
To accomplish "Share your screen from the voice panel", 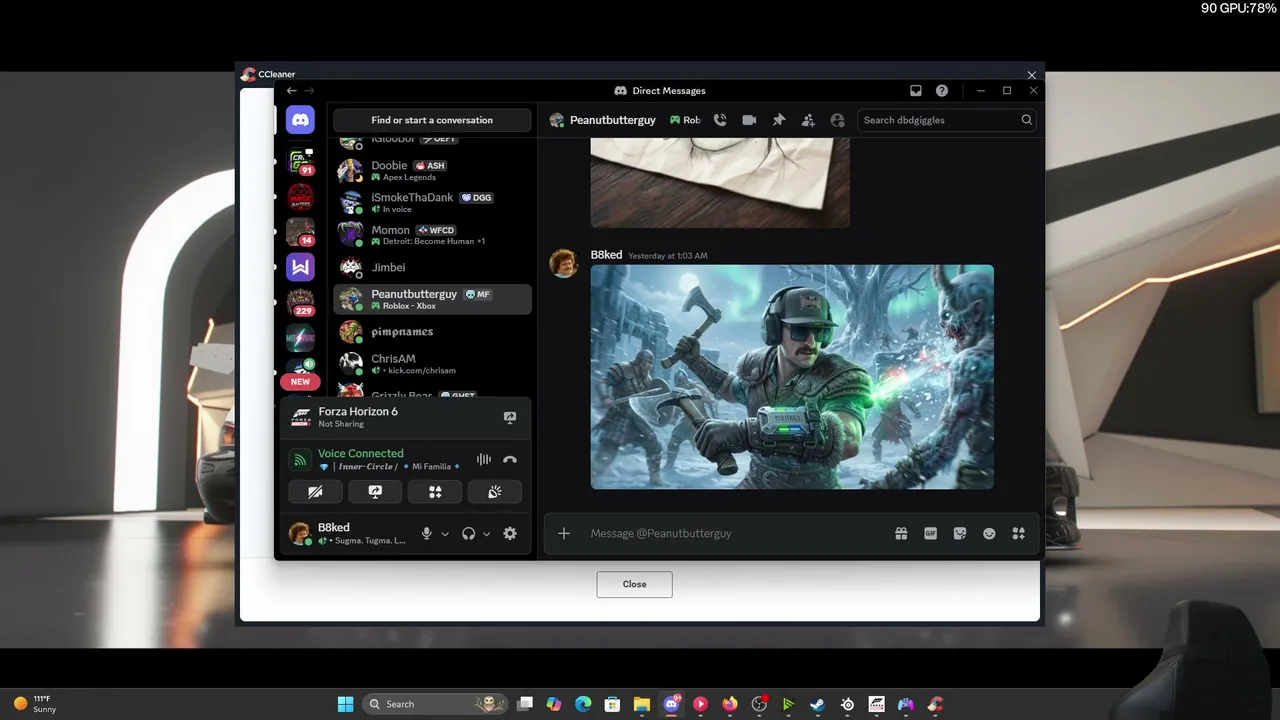I will [x=375, y=492].
